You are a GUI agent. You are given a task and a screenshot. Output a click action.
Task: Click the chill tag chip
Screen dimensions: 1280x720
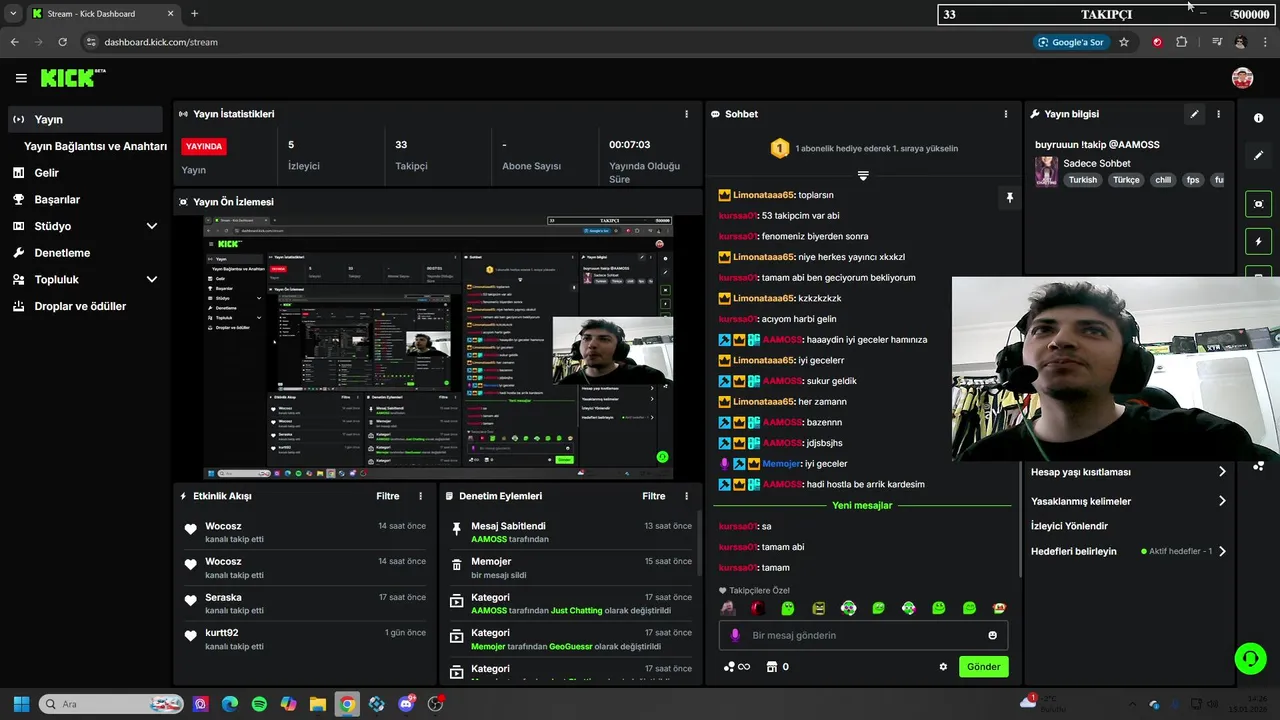click(1162, 180)
